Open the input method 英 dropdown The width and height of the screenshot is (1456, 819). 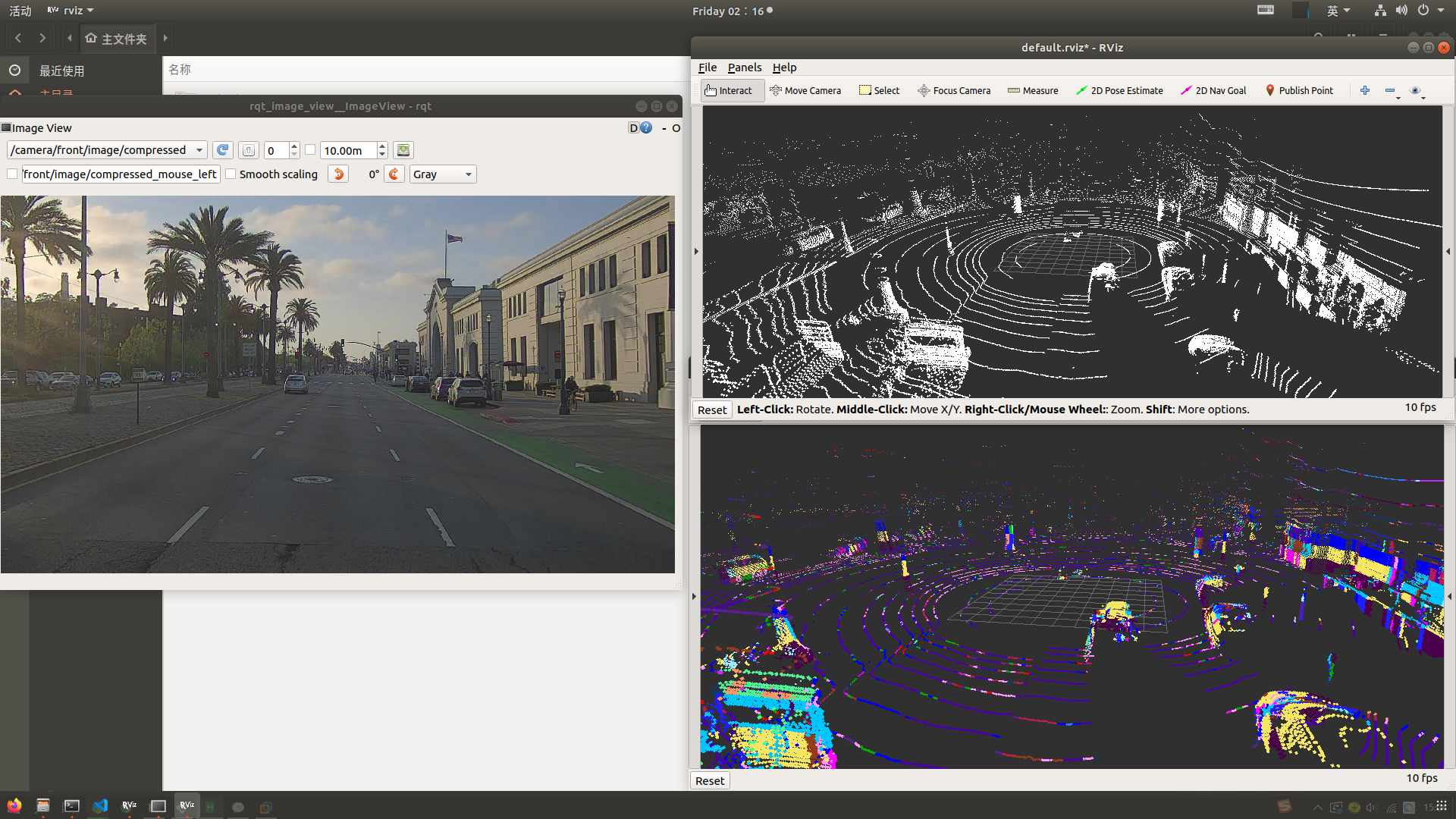1338,11
